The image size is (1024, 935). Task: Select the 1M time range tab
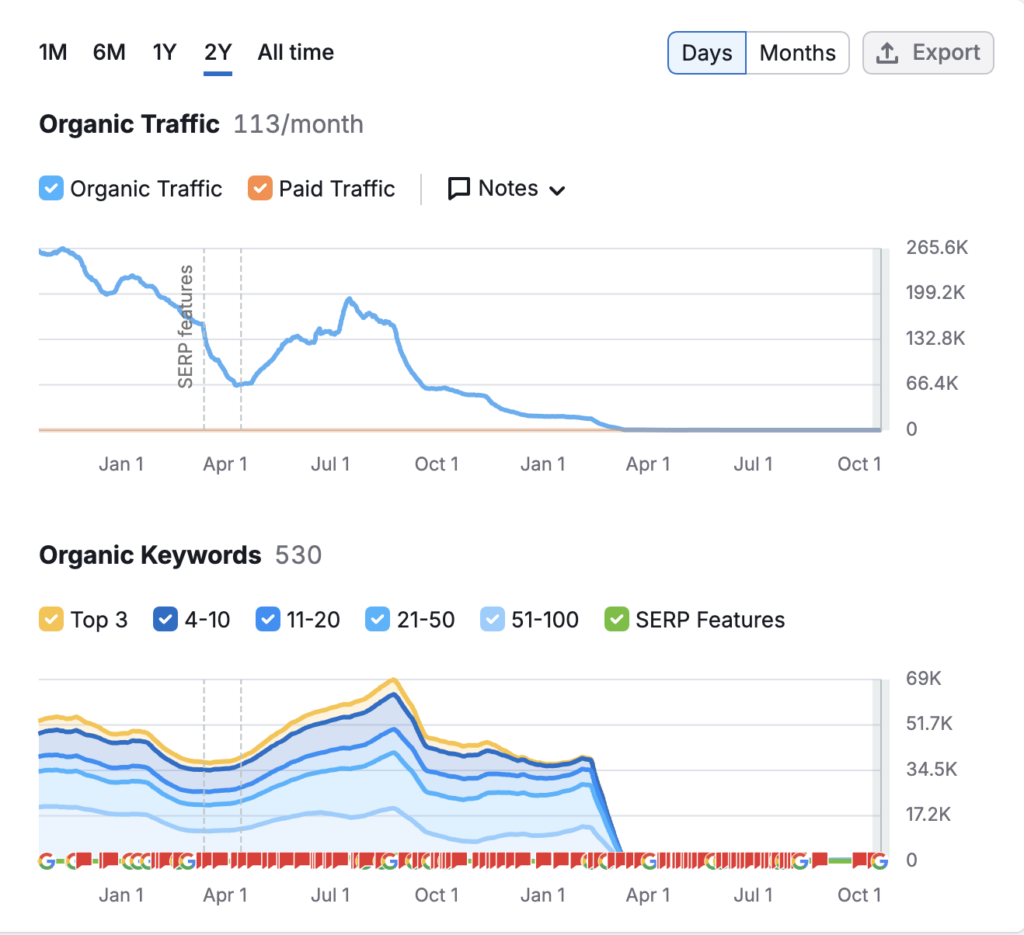coord(53,52)
